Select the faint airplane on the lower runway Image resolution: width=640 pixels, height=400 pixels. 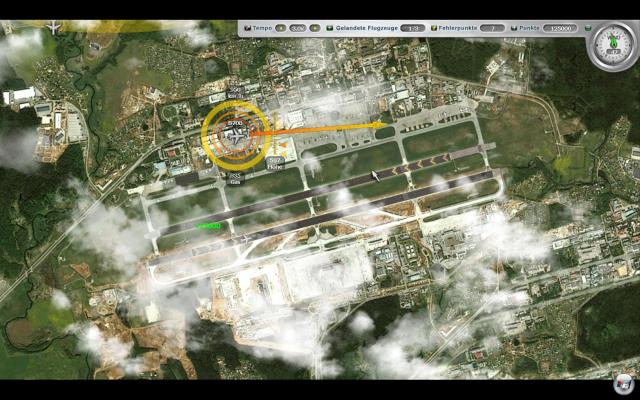246,239
